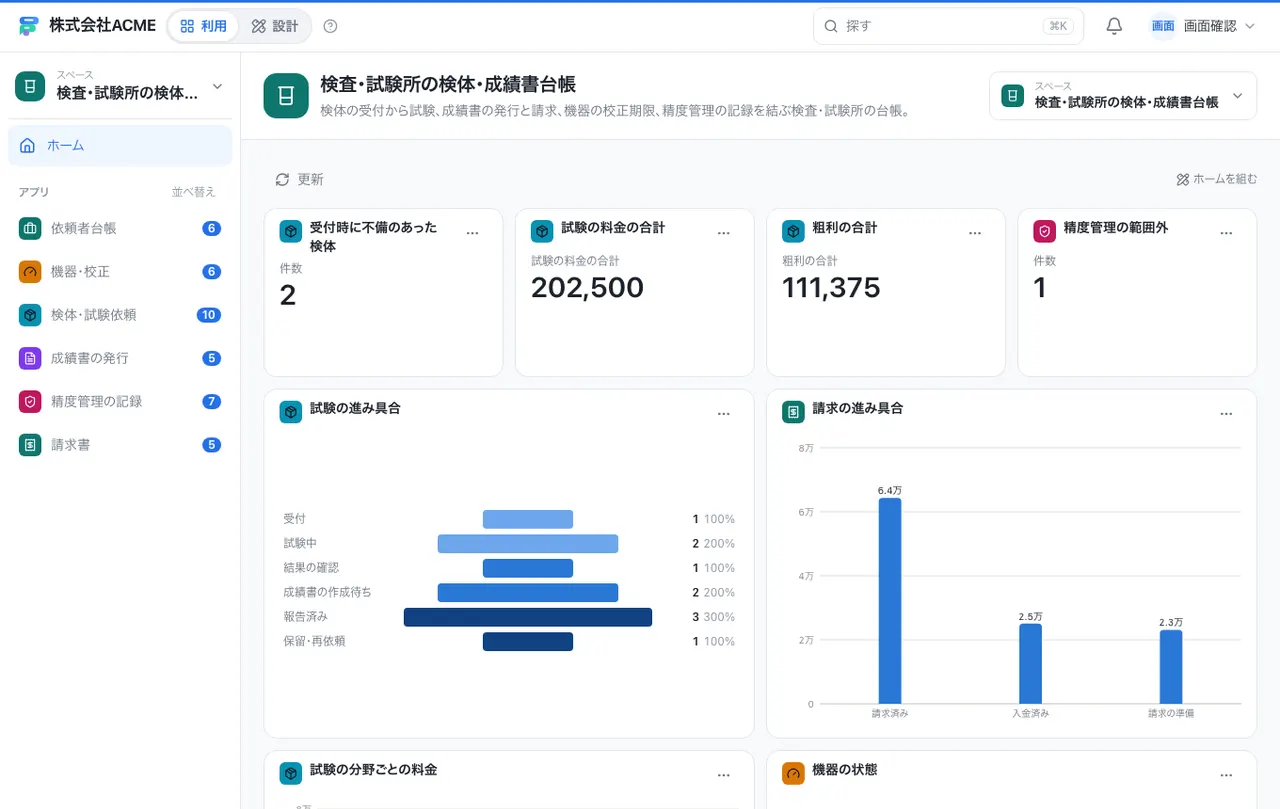Open the 粗利の合計 card options menu
Viewport: 1280px width, 809px height.
click(975, 233)
